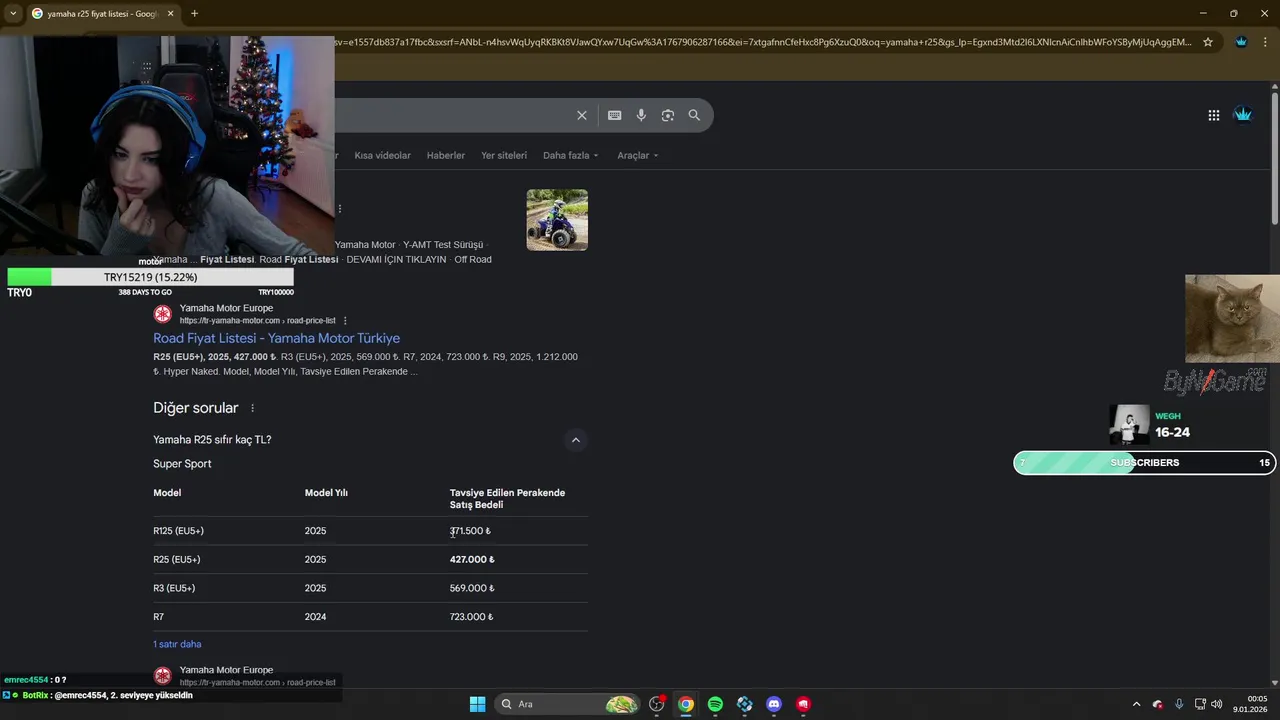Viewport: 1280px width, 720px height.
Task: Open options for Road Fiyat Listesi result
Action: point(345,321)
